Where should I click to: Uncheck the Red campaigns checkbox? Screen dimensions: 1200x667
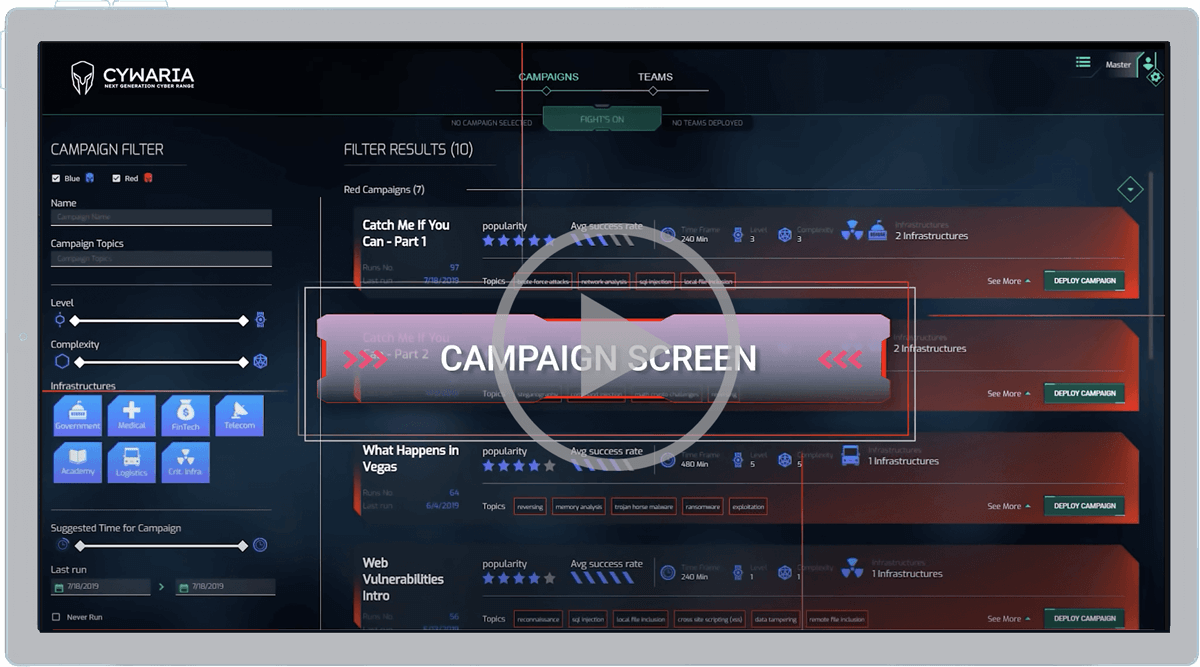coord(116,179)
